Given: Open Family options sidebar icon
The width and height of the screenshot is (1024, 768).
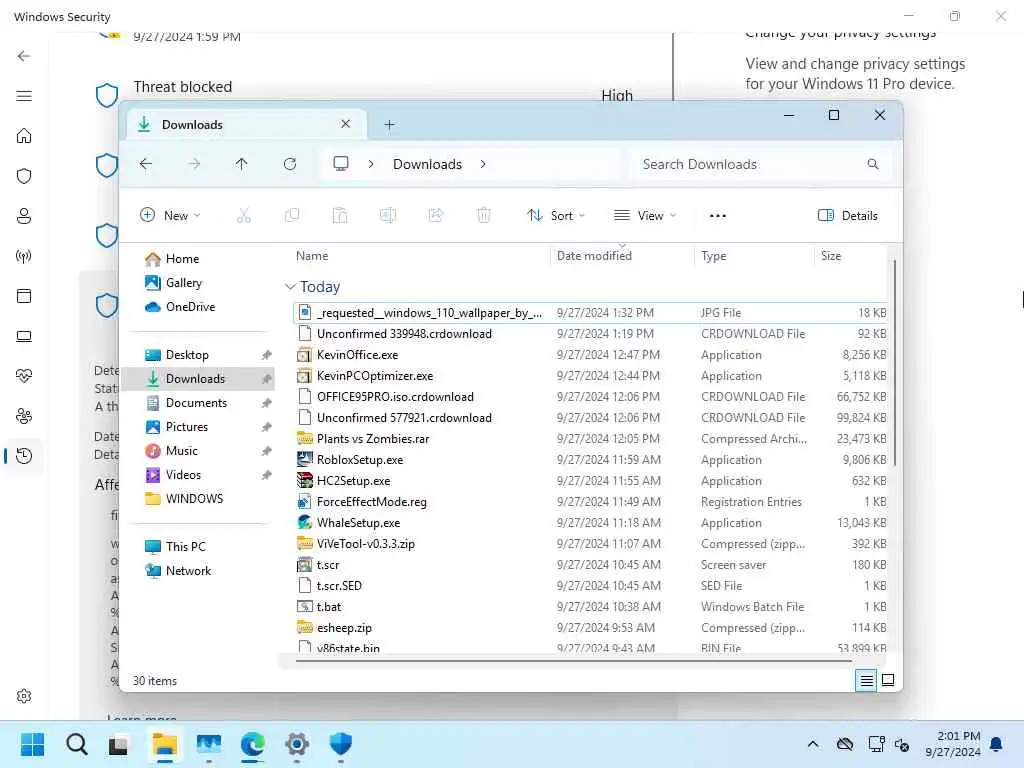Looking at the screenshot, I should coord(24,416).
